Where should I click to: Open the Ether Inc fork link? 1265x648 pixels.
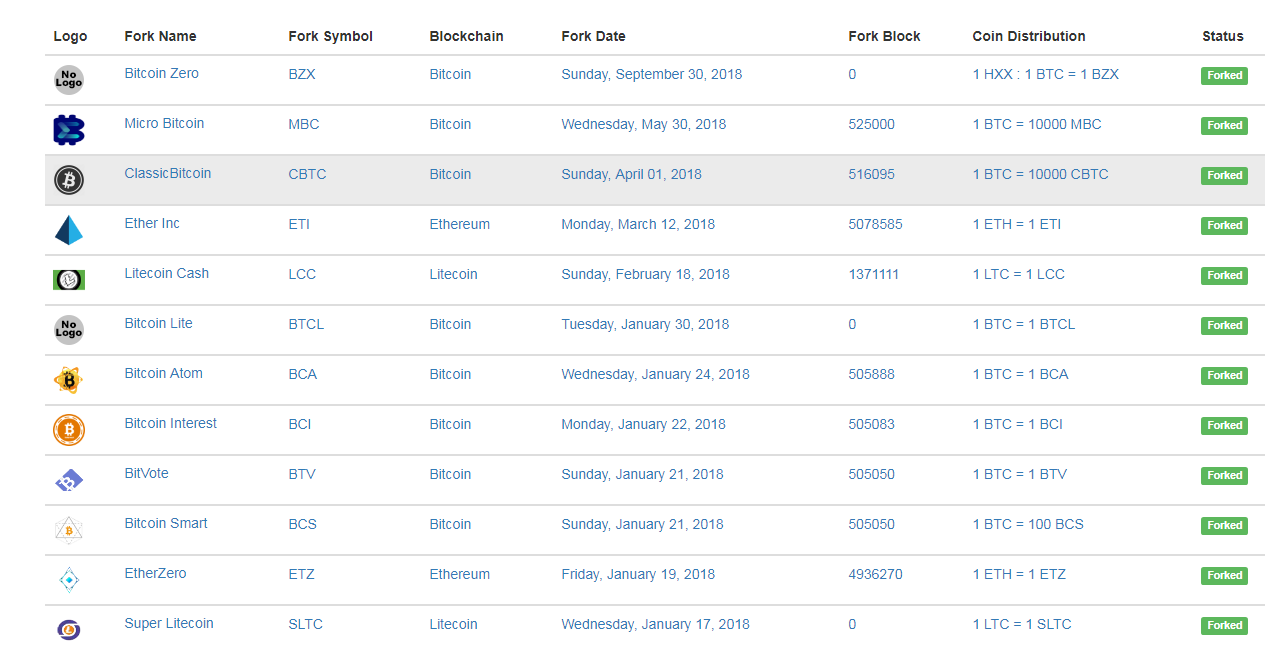tap(152, 223)
